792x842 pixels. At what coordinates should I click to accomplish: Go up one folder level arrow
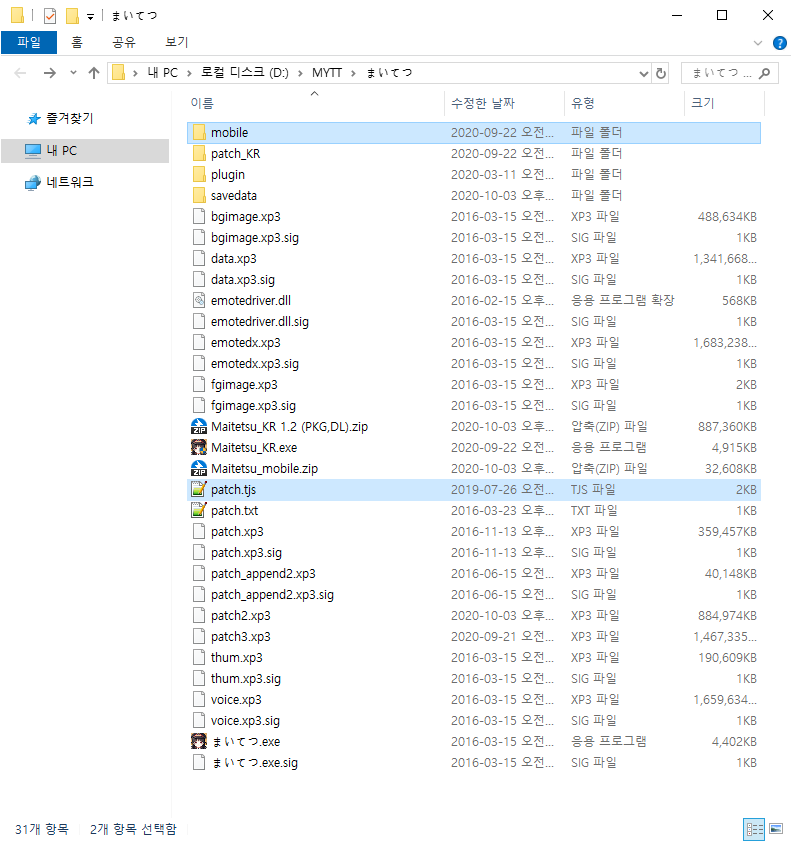(x=94, y=73)
